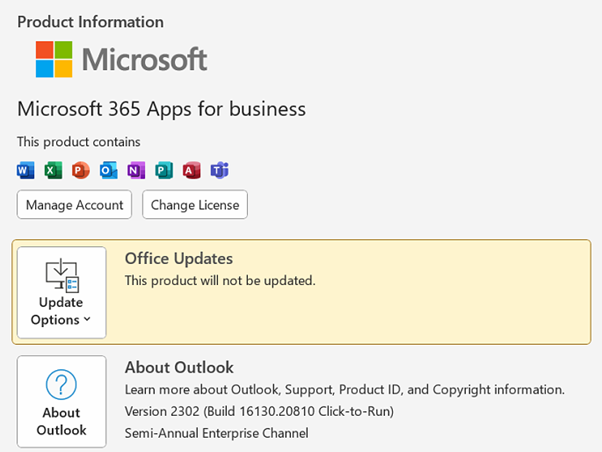Viewport: 602px width, 452px height.
Task: Click 'This product will not be updated.' text
Action: (220, 281)
